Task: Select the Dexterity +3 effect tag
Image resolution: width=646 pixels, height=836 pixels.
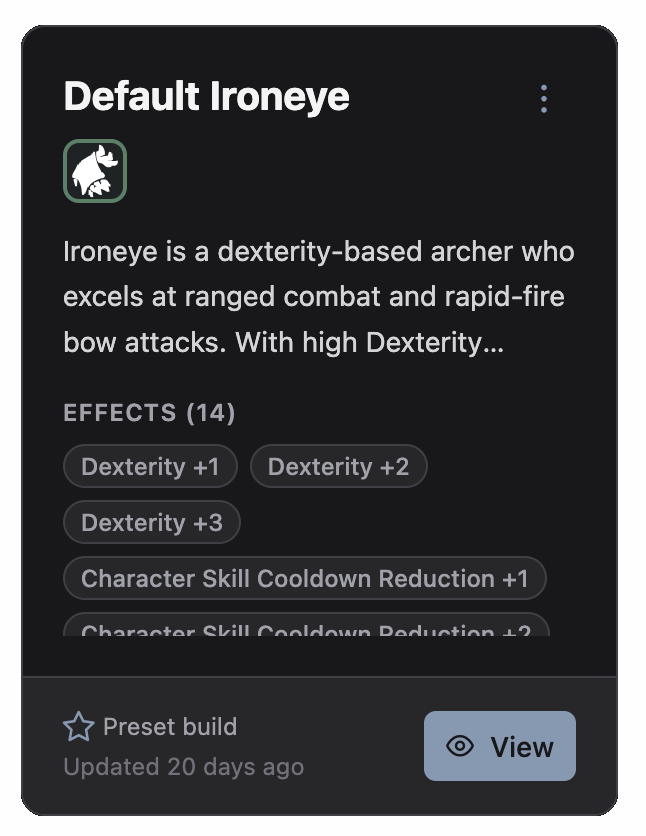Action: (151, 522)
